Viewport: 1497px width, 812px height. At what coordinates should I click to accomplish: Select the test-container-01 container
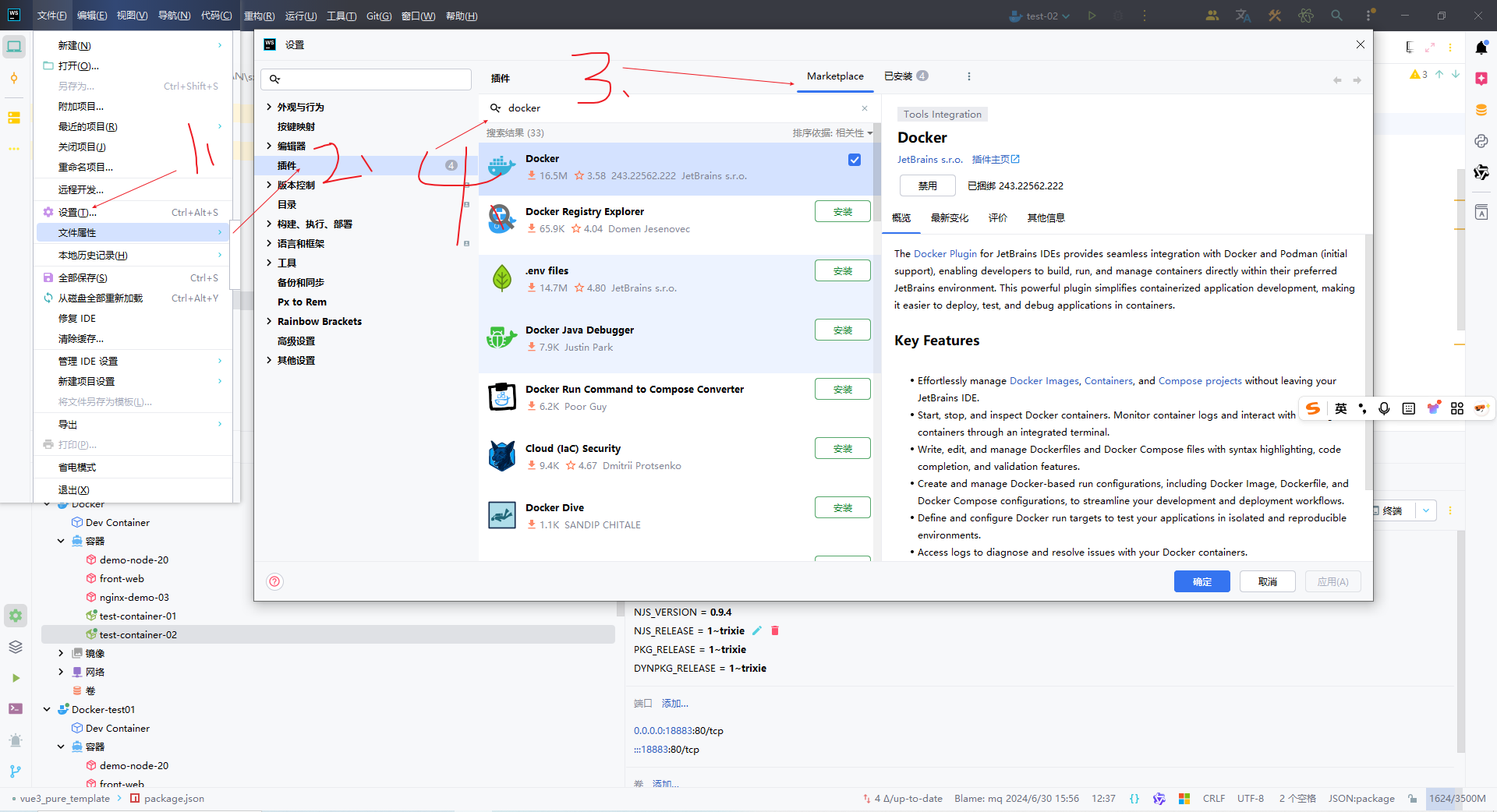coord(138,616)
